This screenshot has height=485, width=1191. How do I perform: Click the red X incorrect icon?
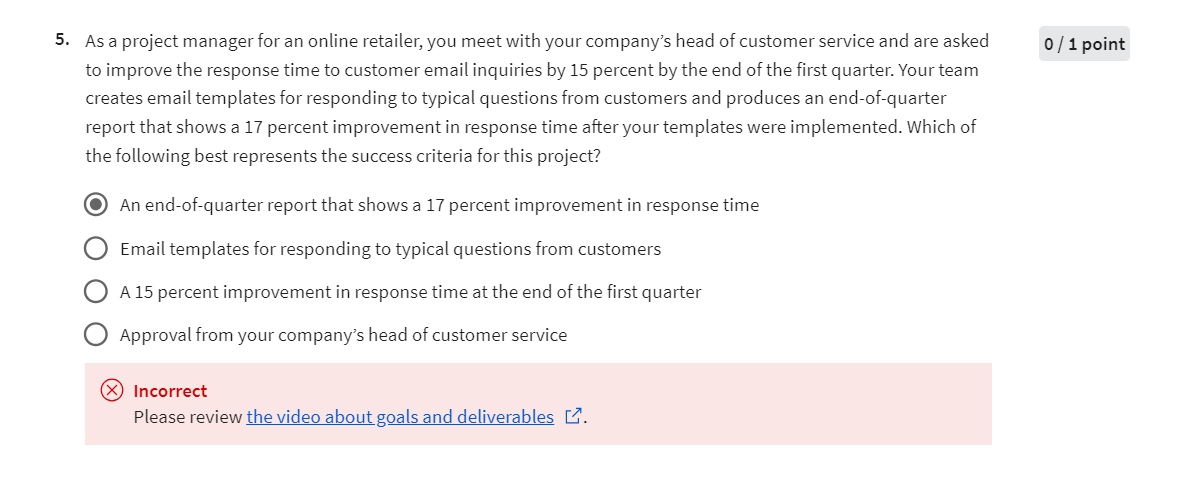coord(113,391)
